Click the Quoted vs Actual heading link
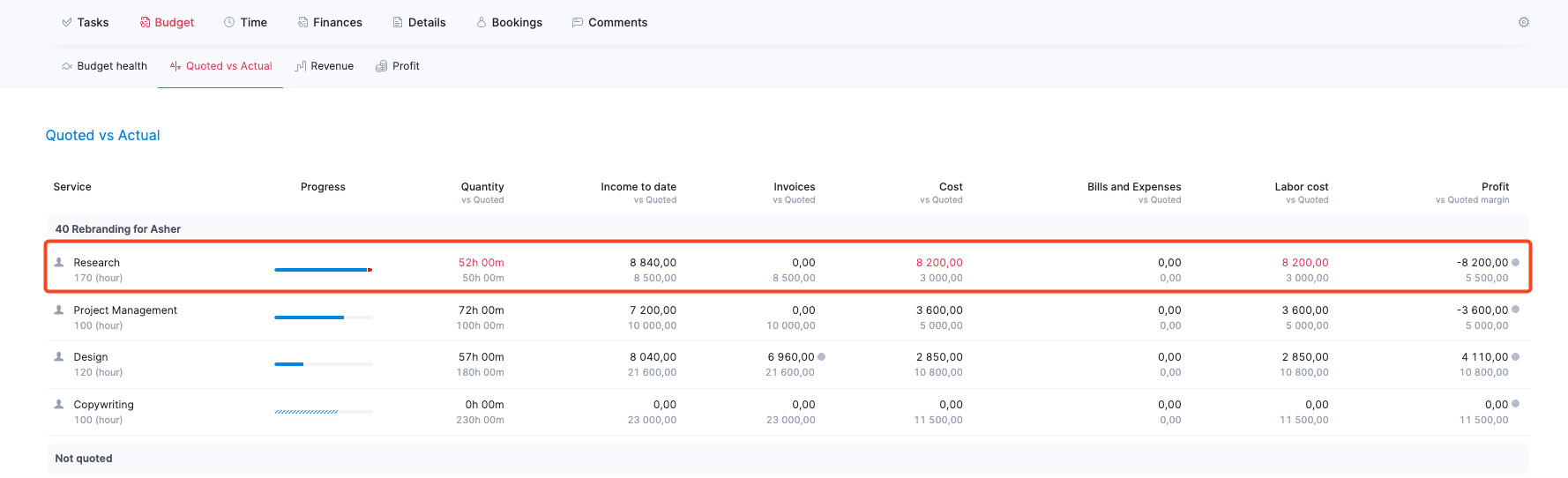Viewport: 1568px width, 478px height. [x=102, y=135]
